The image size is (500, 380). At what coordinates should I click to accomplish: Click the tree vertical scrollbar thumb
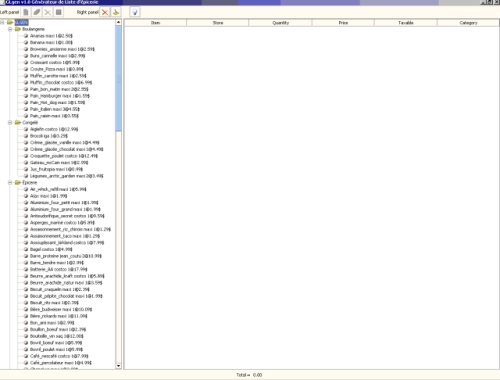pyautogui.click(x=118, y=78)
